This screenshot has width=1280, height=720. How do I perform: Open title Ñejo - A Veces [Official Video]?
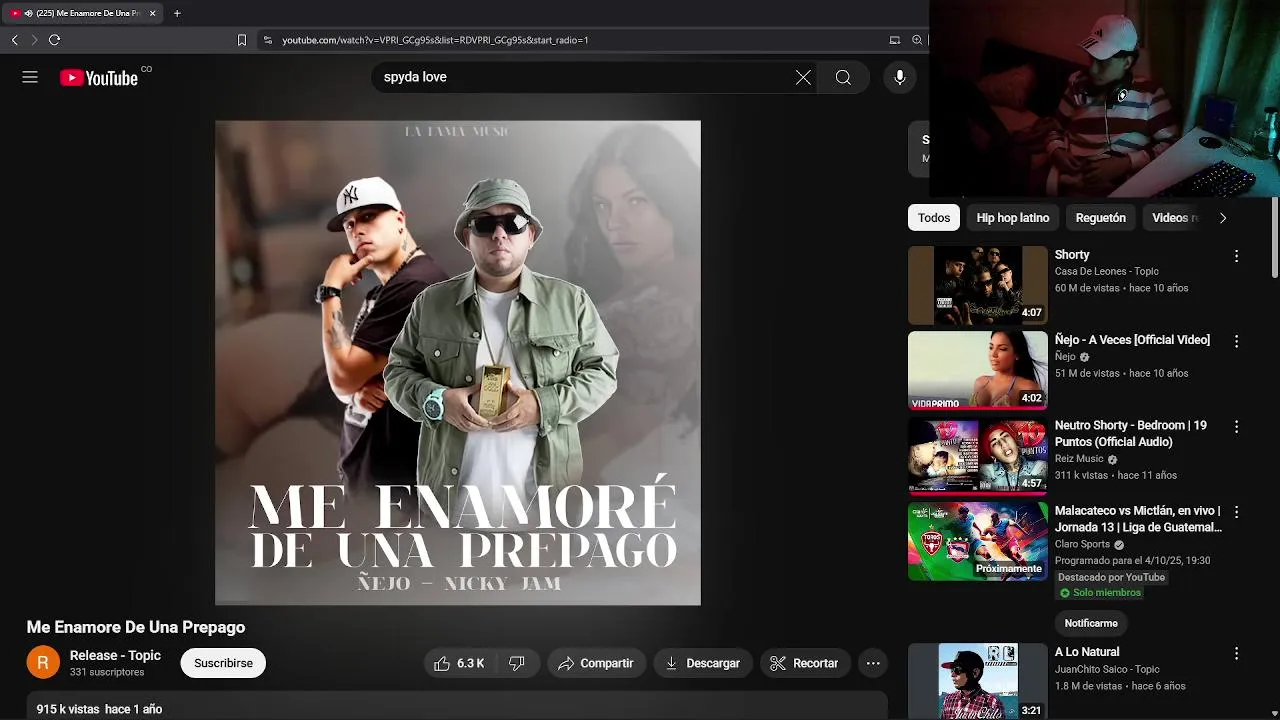pyautogui.click(x=1132, y=340)
